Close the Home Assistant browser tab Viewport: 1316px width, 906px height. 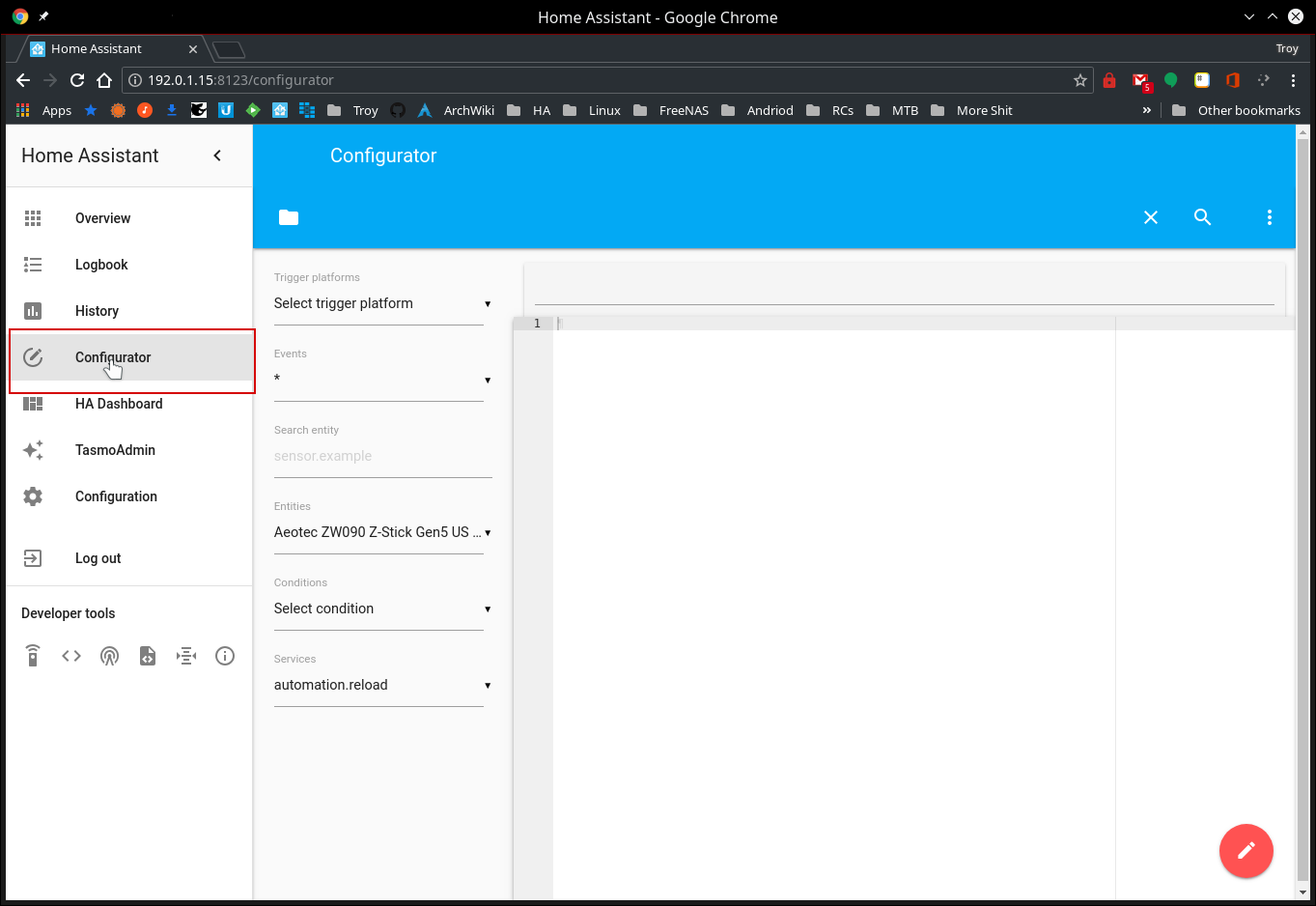tap(193, 48)
